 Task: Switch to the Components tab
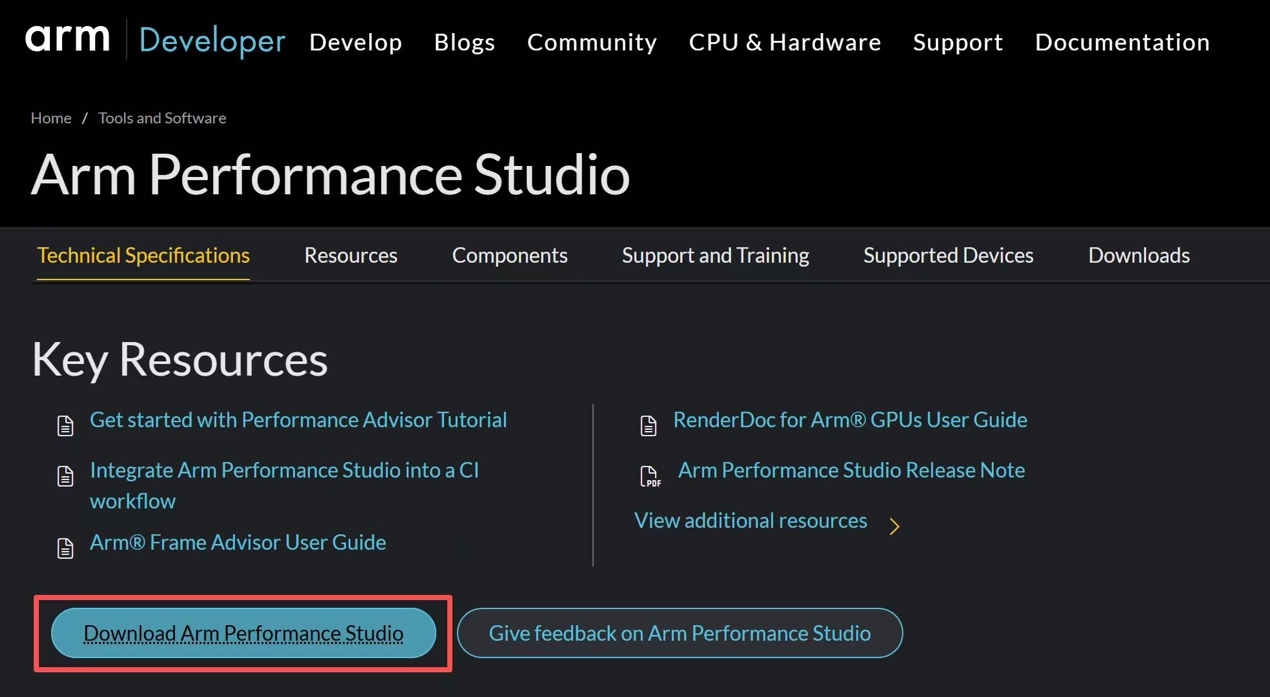510,256
